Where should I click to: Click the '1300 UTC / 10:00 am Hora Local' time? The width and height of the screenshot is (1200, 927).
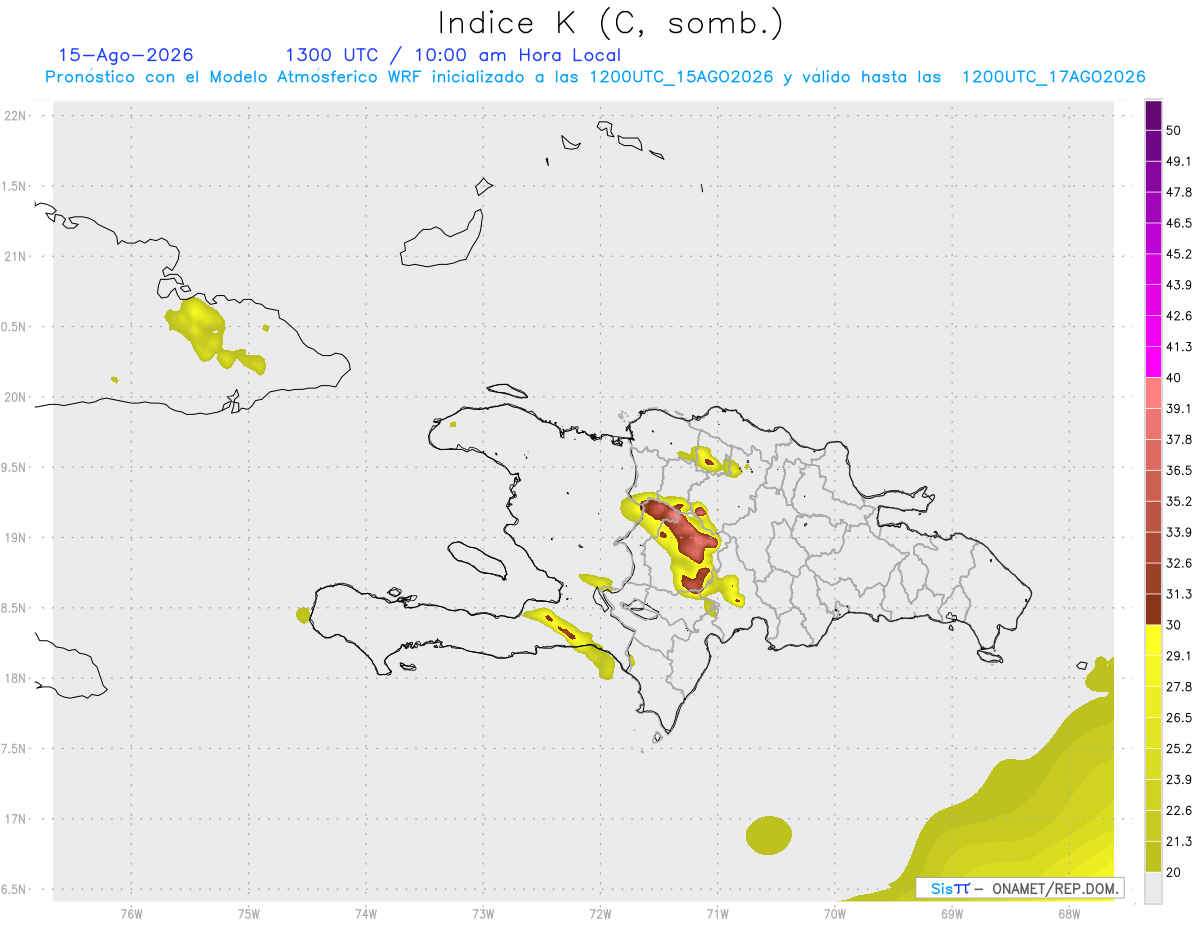point(453,55)
